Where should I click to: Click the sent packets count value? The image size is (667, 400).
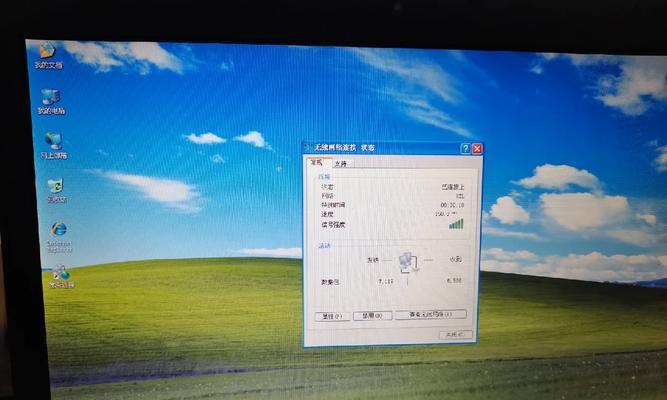[385, 282]
